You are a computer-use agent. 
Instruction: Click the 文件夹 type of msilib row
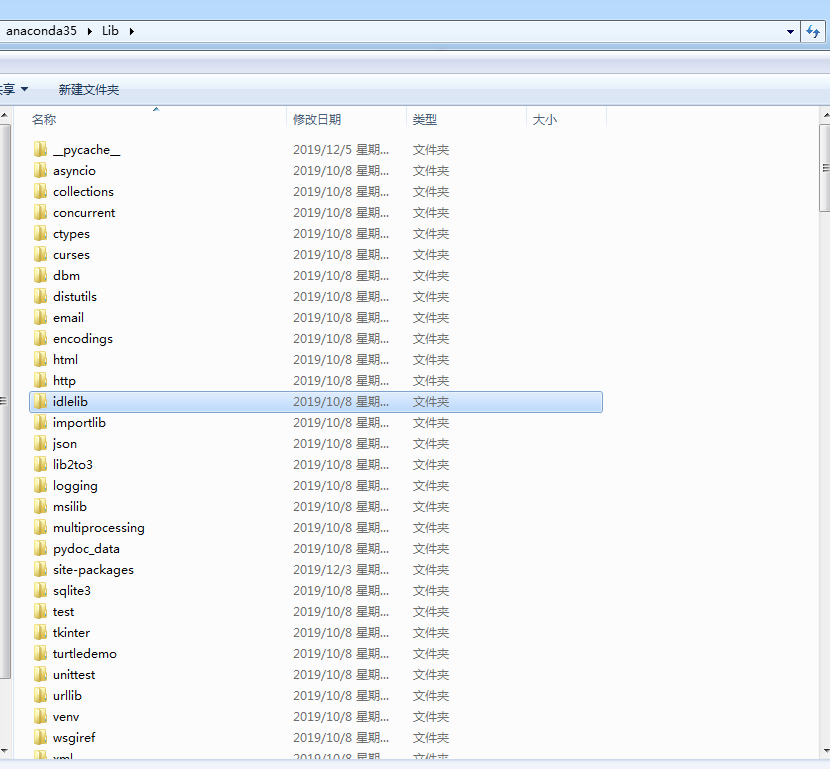point(431,506)
